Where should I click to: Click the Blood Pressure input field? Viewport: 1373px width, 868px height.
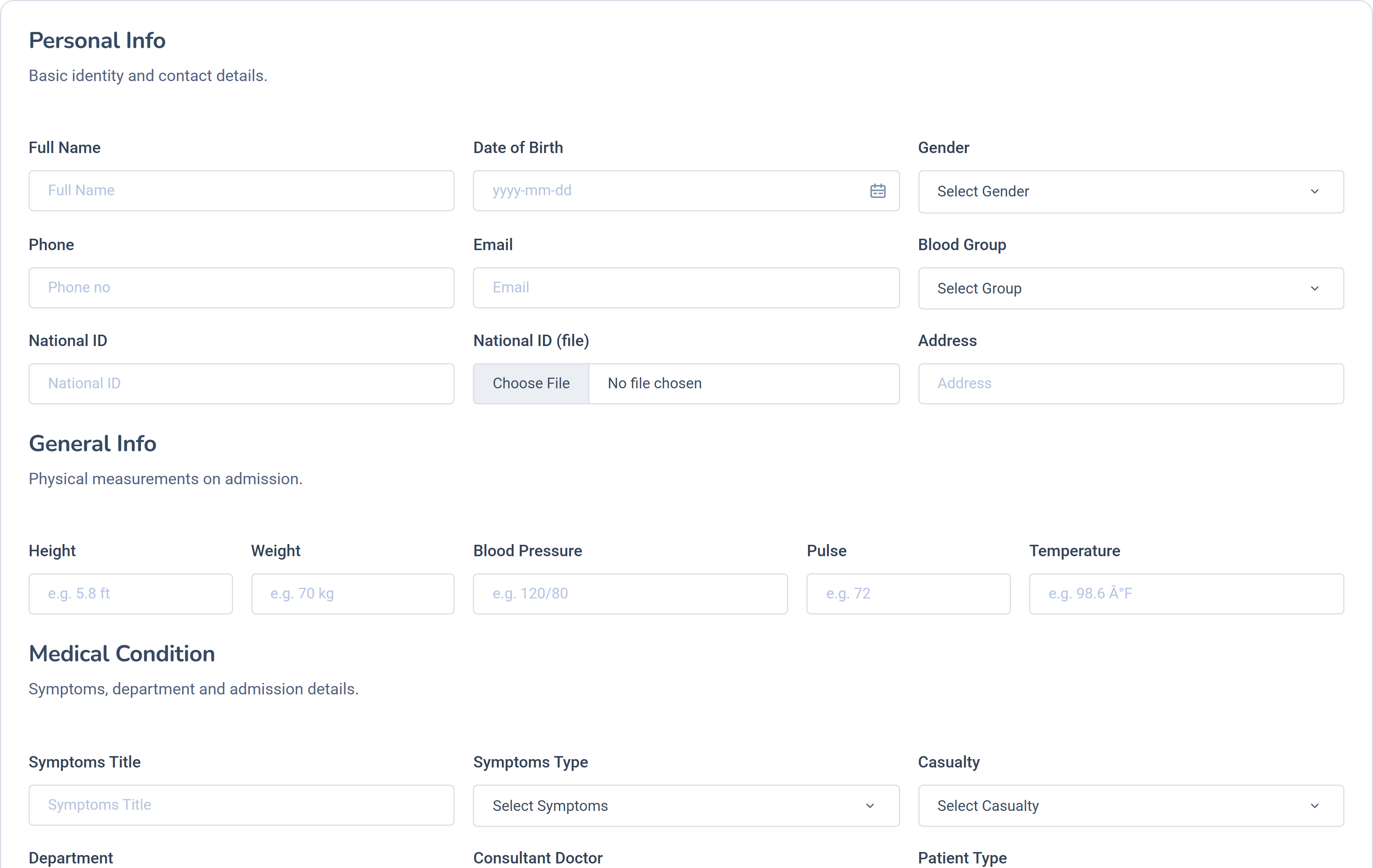click(630, 594)
